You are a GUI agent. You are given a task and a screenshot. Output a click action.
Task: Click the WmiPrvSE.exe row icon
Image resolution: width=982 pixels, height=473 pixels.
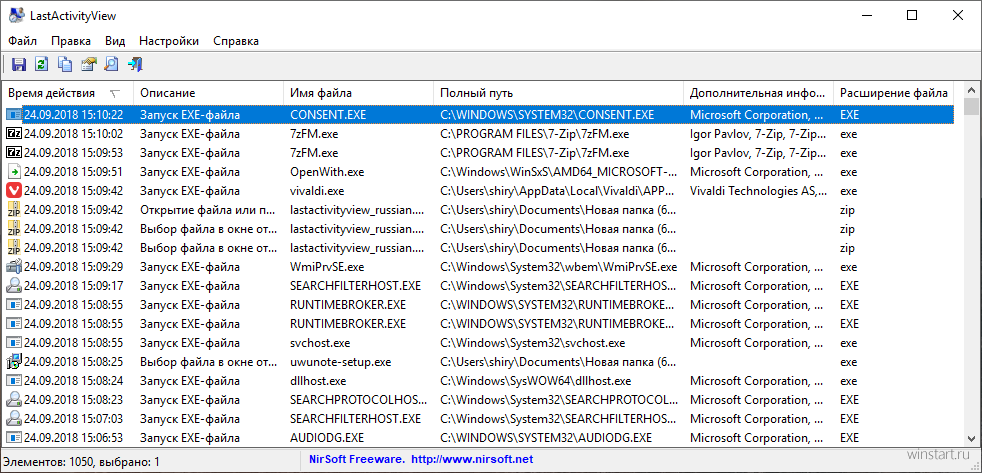click(14, 267)
